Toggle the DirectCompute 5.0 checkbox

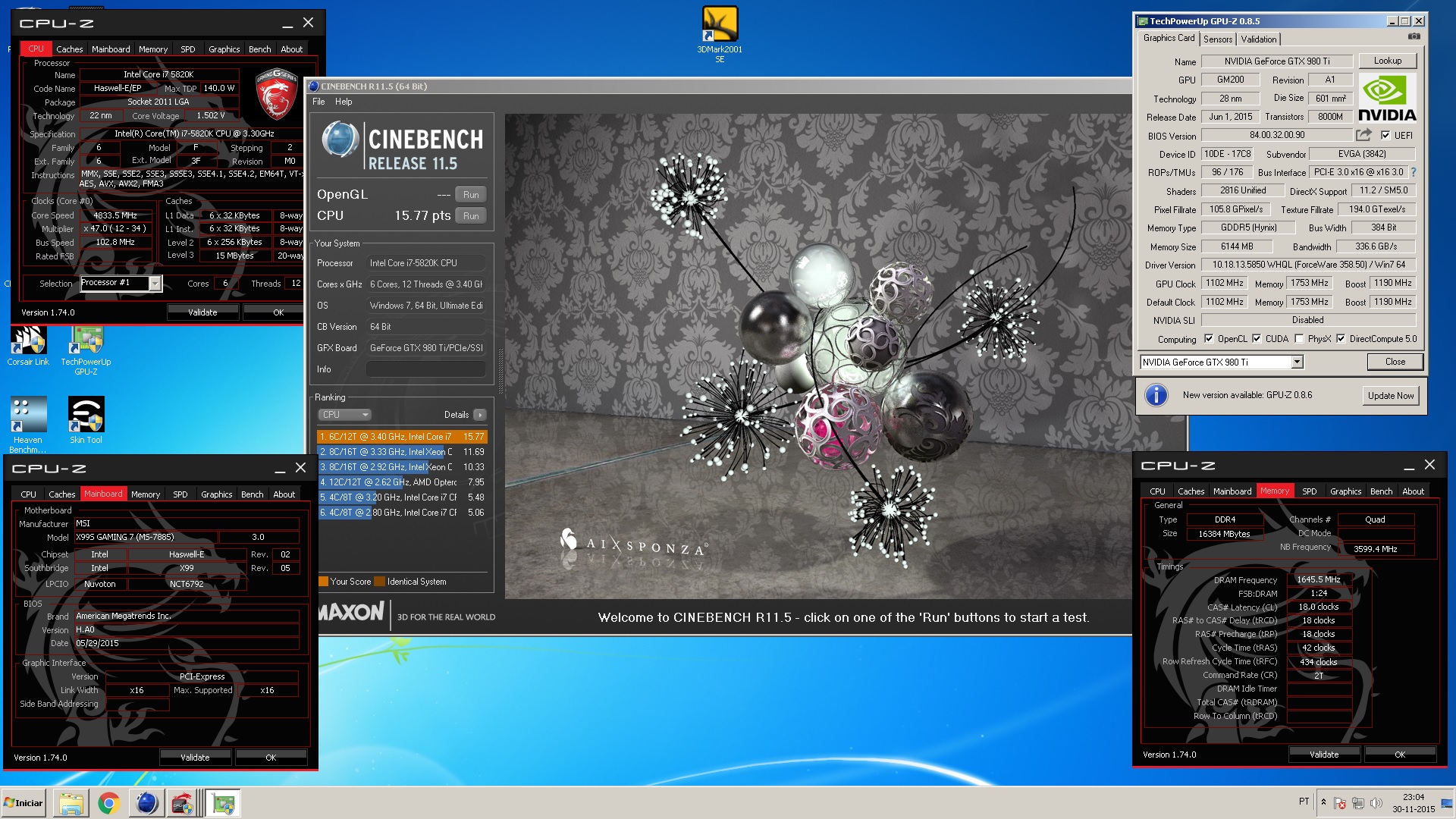click(1341, 339)
